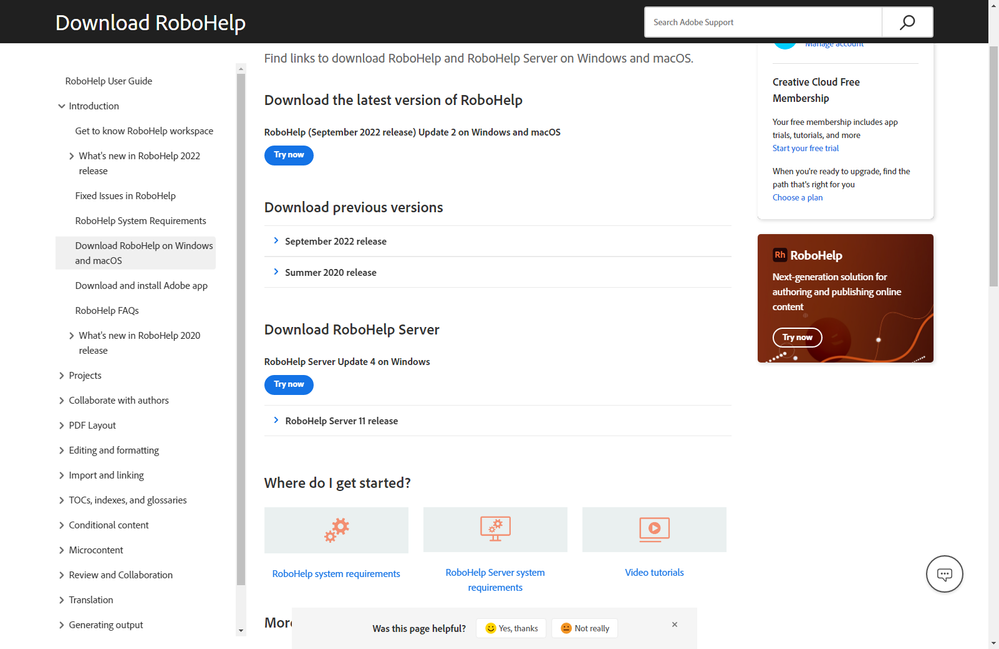The width and height of the screenshot is (999, 649).
Task: Expand What's new in RoboHelp 2020 release
Action: [71, 336]
